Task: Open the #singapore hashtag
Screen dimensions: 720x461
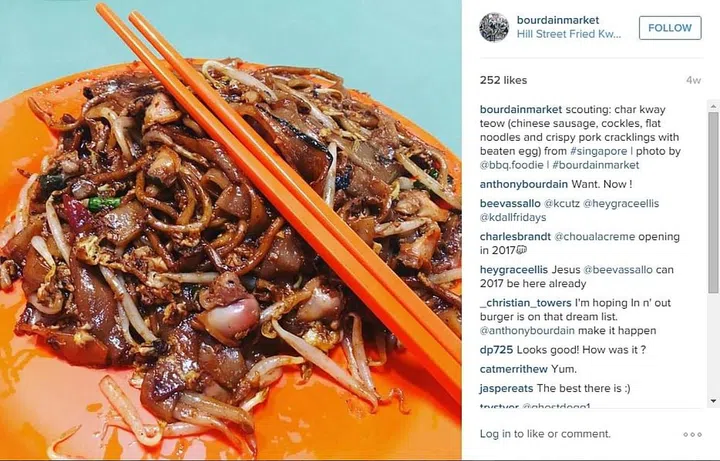Action: (x=598, y=151)
